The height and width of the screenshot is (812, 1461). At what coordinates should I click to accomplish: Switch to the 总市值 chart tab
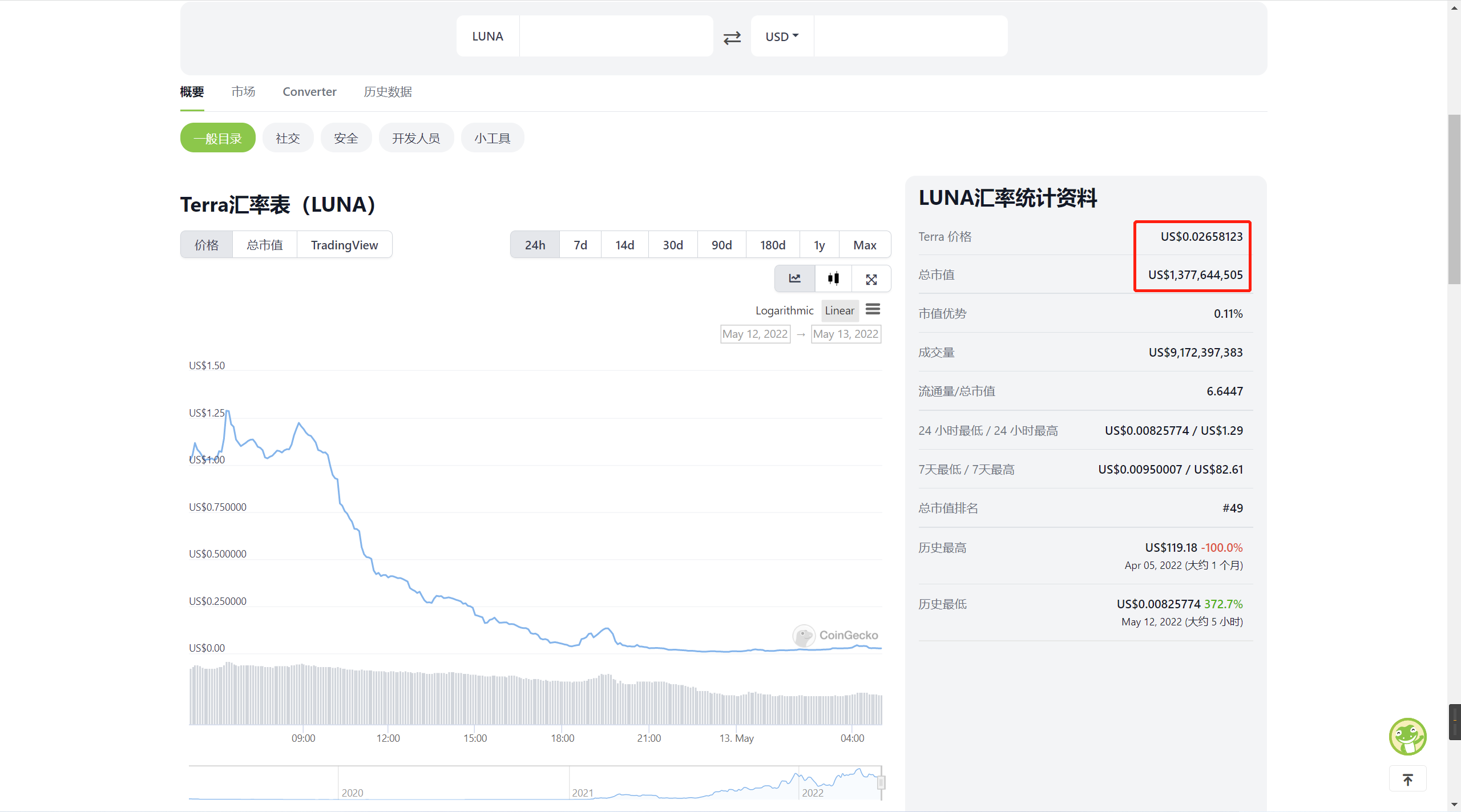tap(265, 245)
